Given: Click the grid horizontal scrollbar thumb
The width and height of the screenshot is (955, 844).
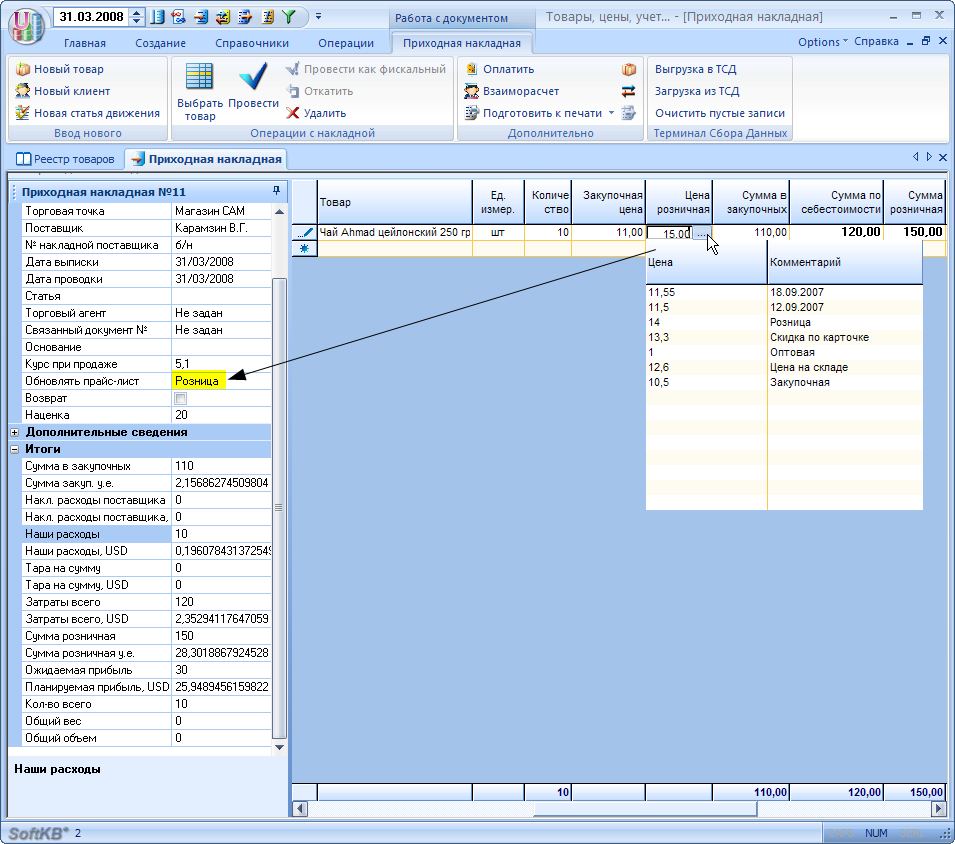Looking at the screenshot, I should click(646, 808).
